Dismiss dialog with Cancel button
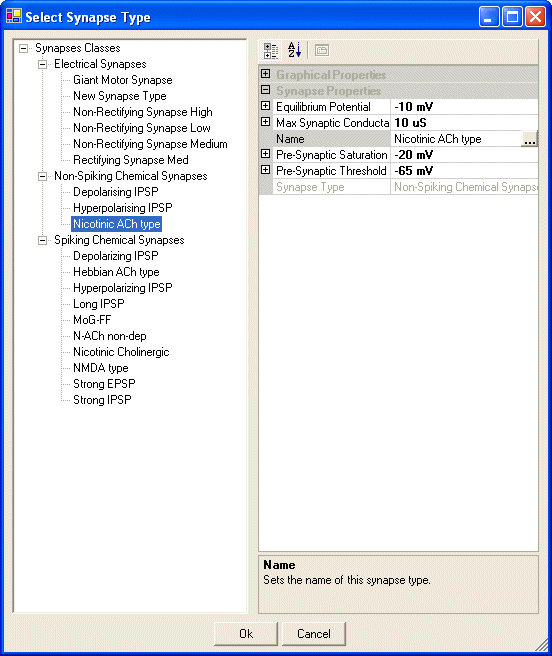 point(314,634)
